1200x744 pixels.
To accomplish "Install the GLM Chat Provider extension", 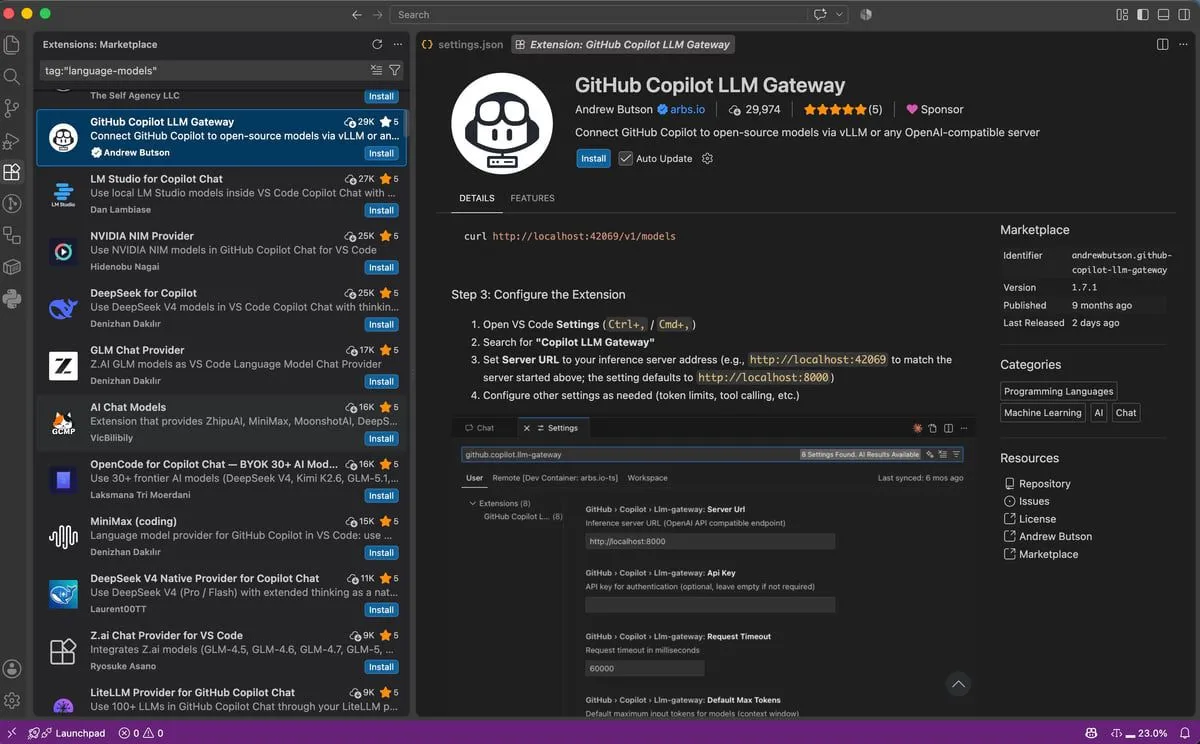I will click(381, 381).
